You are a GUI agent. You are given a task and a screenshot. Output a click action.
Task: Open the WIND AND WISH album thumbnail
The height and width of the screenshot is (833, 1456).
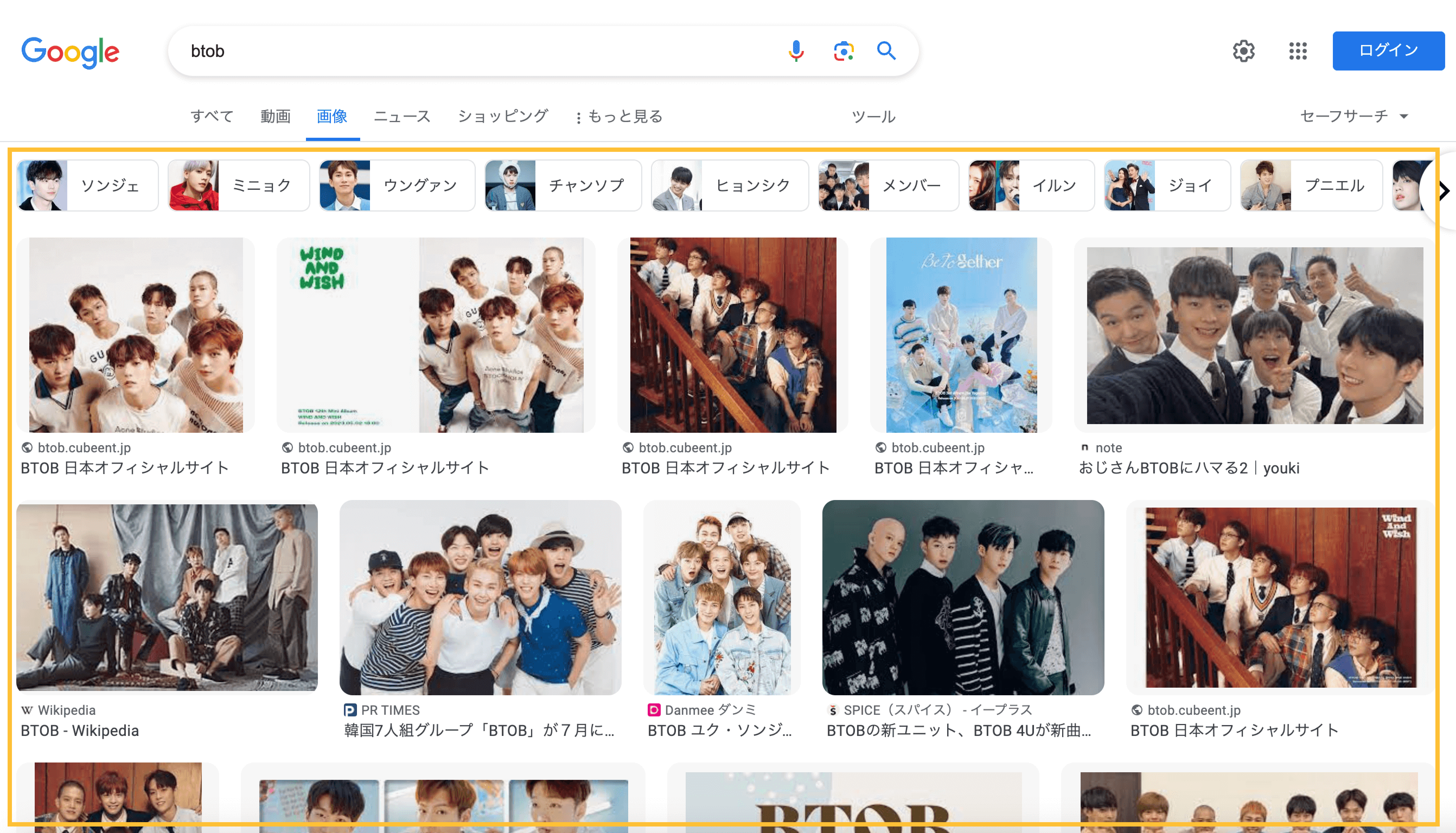coord(436,335)
